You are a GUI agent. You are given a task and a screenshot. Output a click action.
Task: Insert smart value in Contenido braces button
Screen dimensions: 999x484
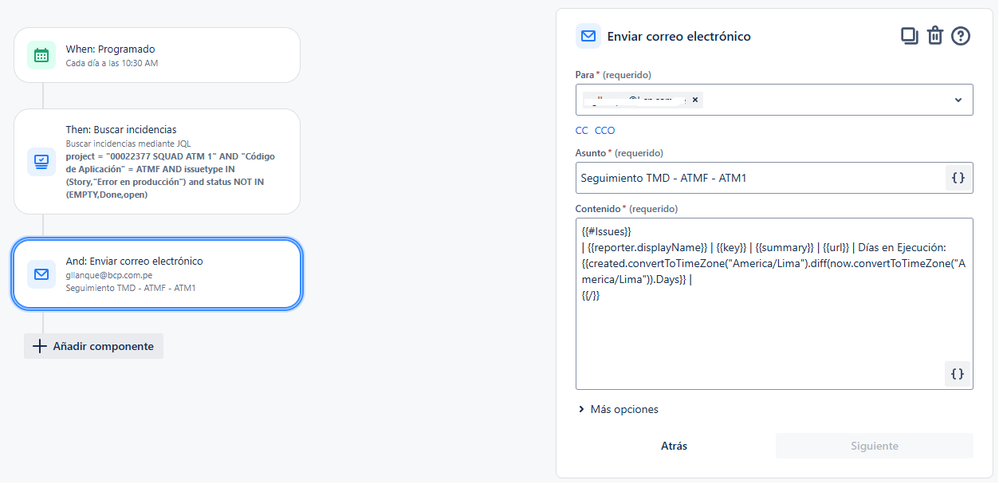pyautogui.click(x=958, y=374)
